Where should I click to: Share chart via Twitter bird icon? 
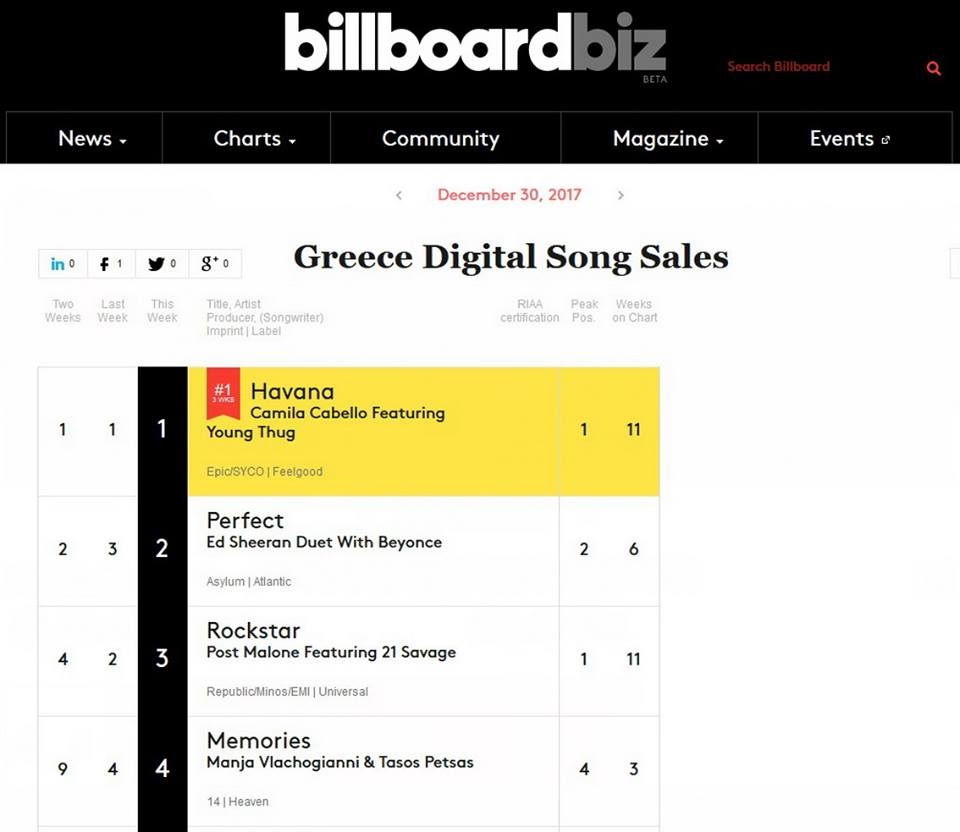click(162, 264)
